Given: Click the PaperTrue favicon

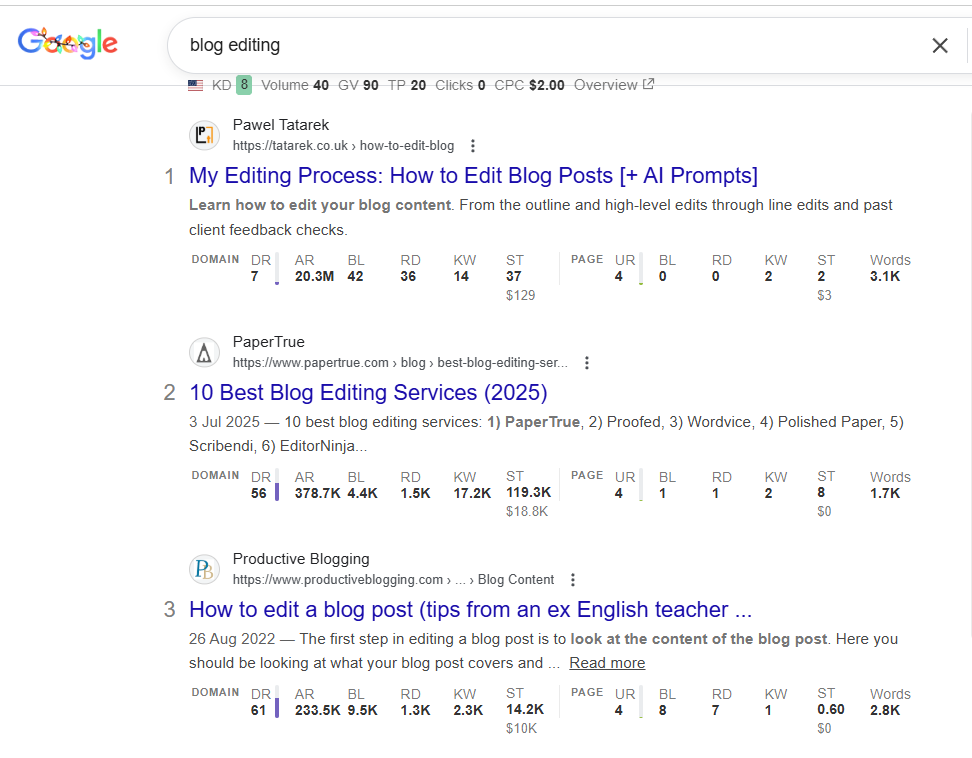Looking at the screenshot, I should point(205,353).
